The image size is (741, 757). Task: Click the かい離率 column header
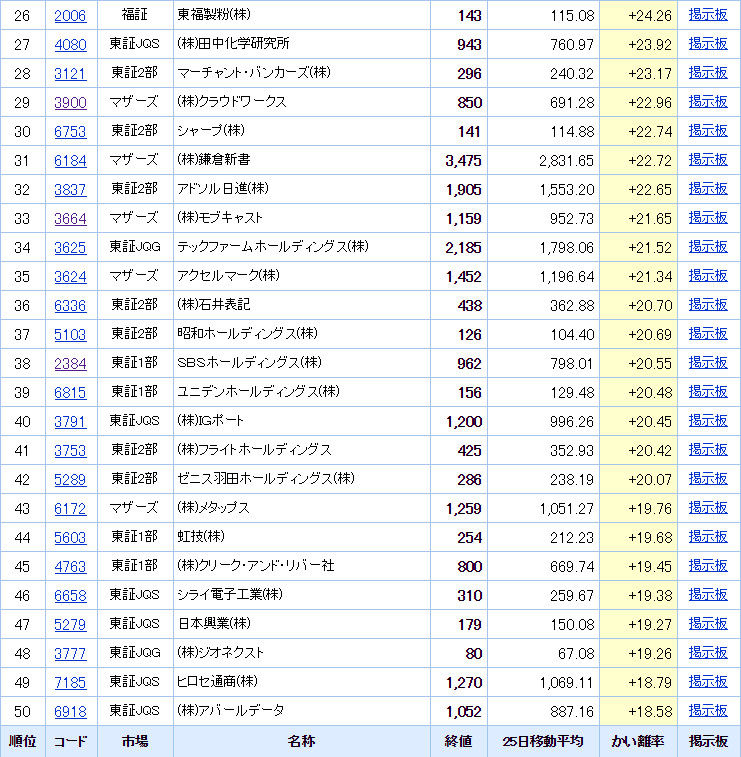pyautogui.click(x=639, y=742)
